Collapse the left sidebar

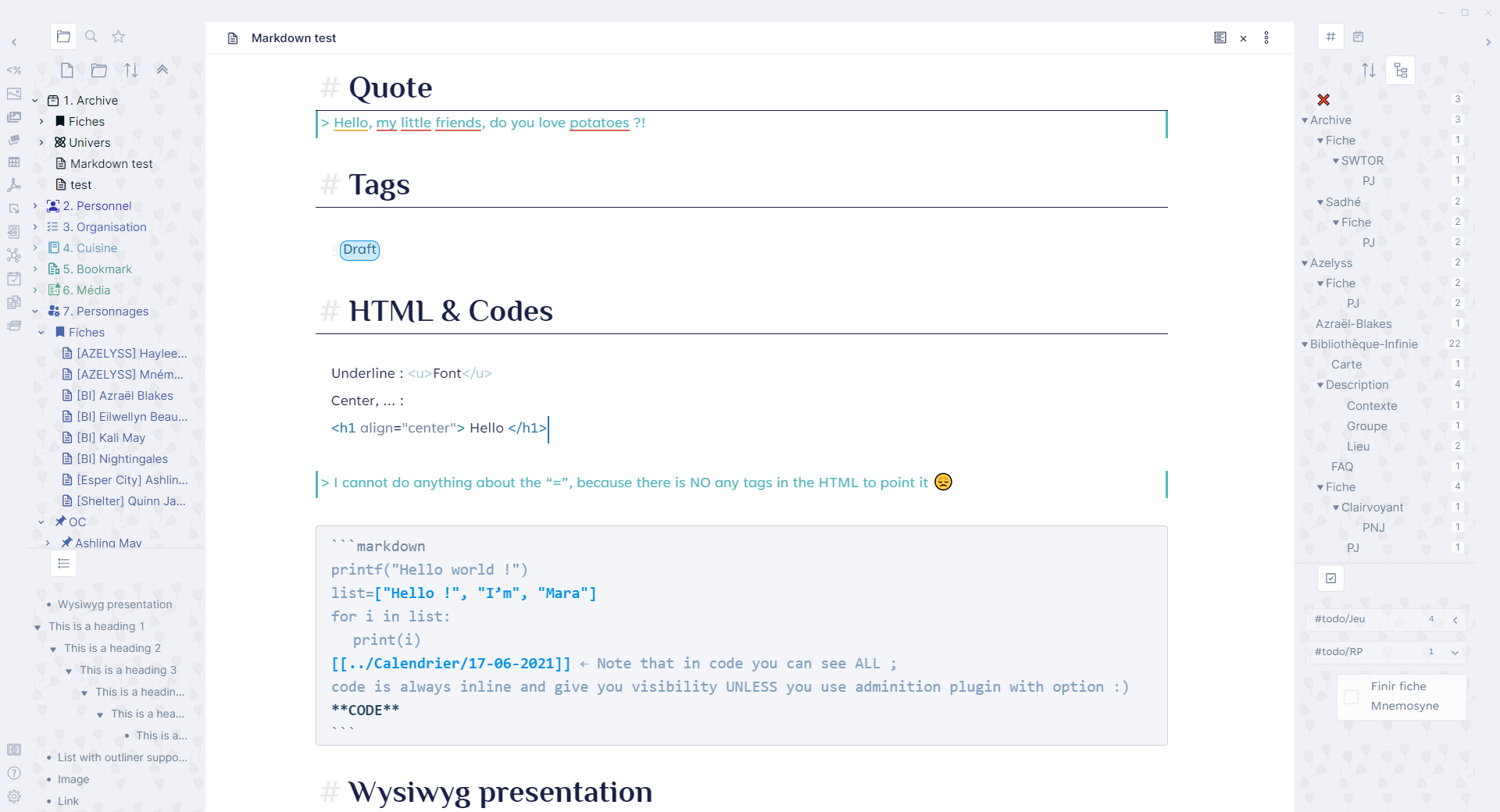(x=14, y=42)
